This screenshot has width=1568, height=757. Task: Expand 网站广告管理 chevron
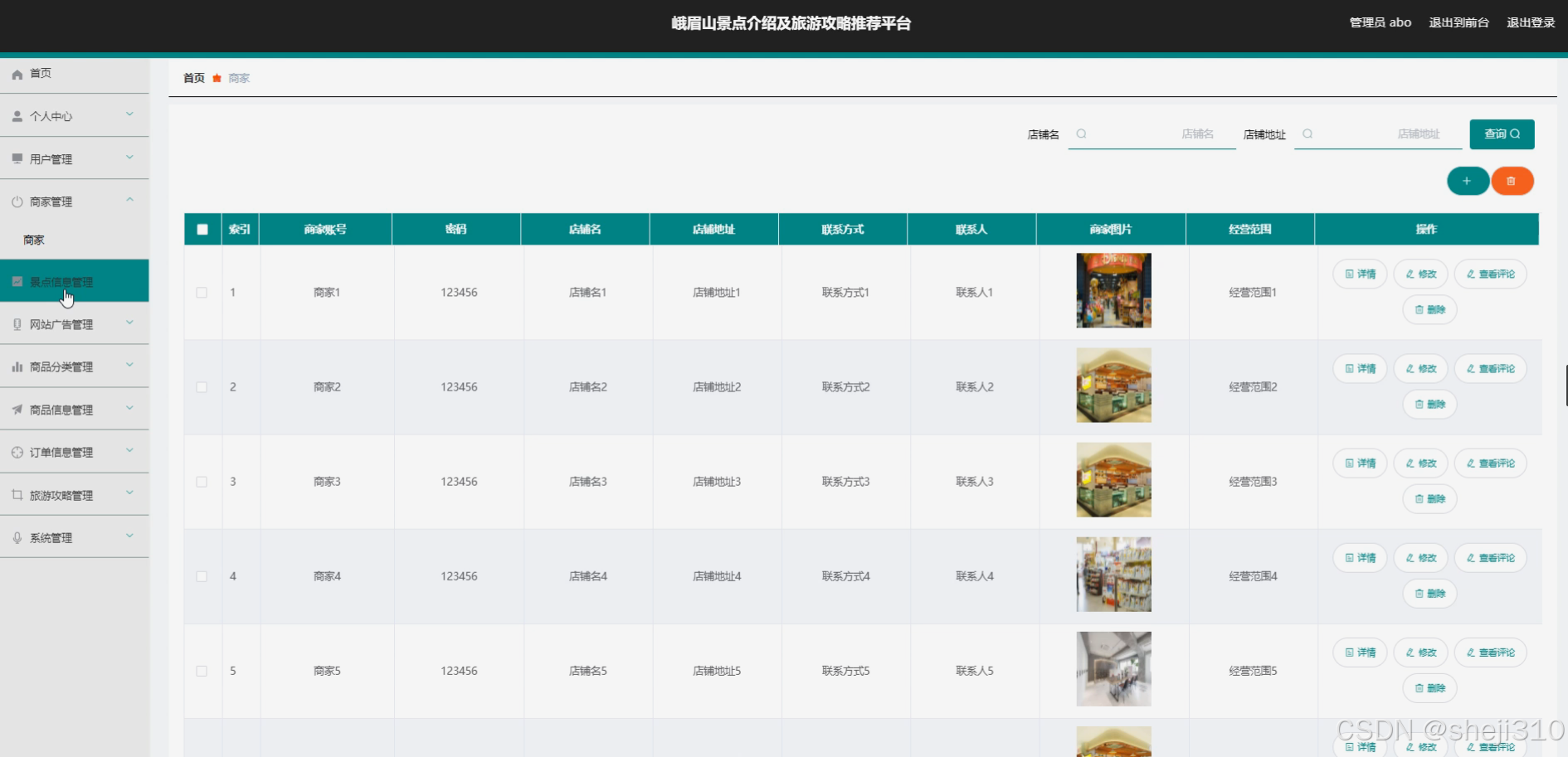129,323
